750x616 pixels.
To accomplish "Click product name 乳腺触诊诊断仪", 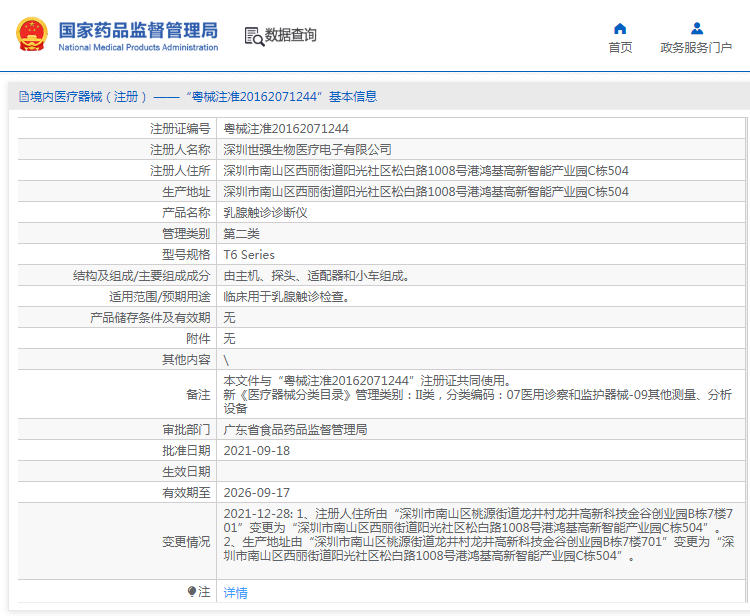I will click(265, 213).
